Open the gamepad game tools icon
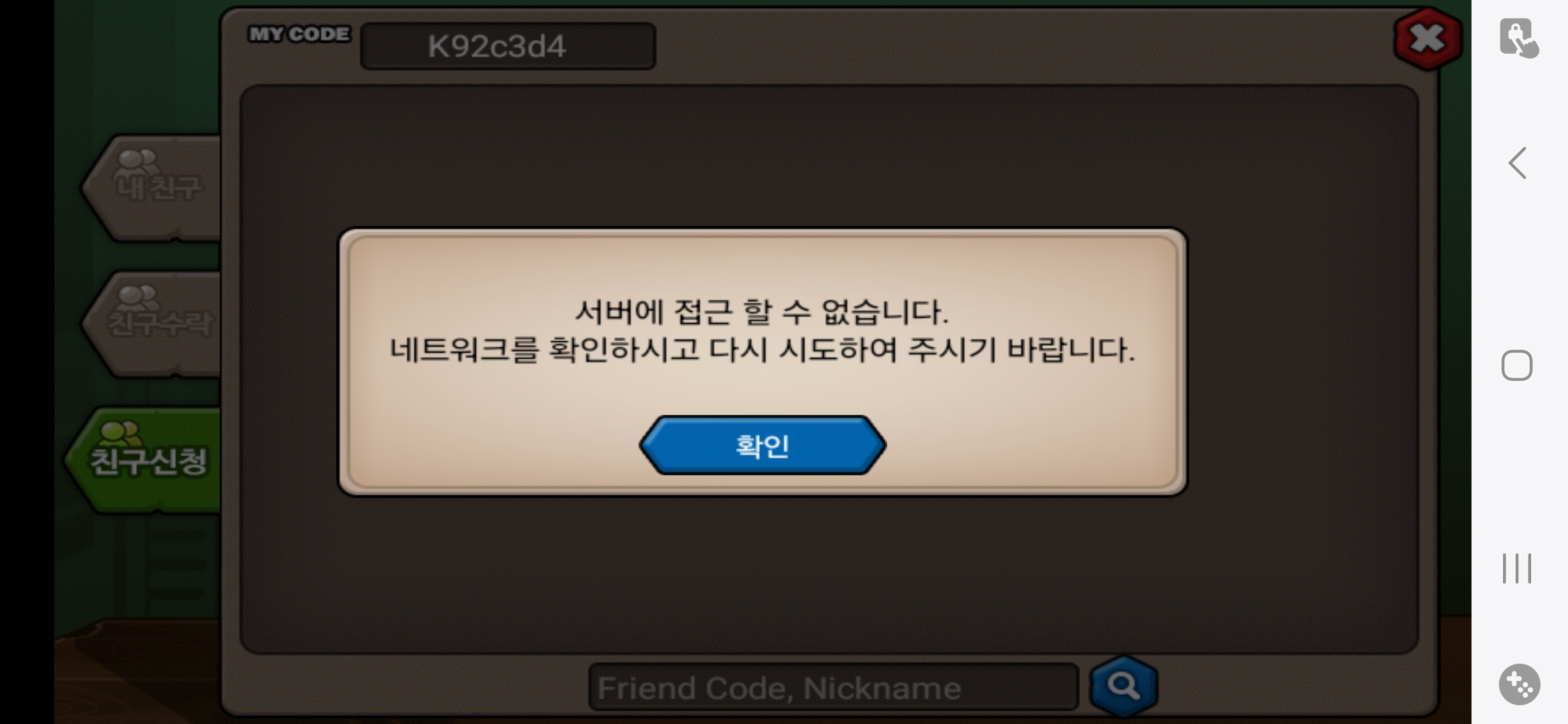This screenshot has width=1568, height=724. click(1519, 684)
